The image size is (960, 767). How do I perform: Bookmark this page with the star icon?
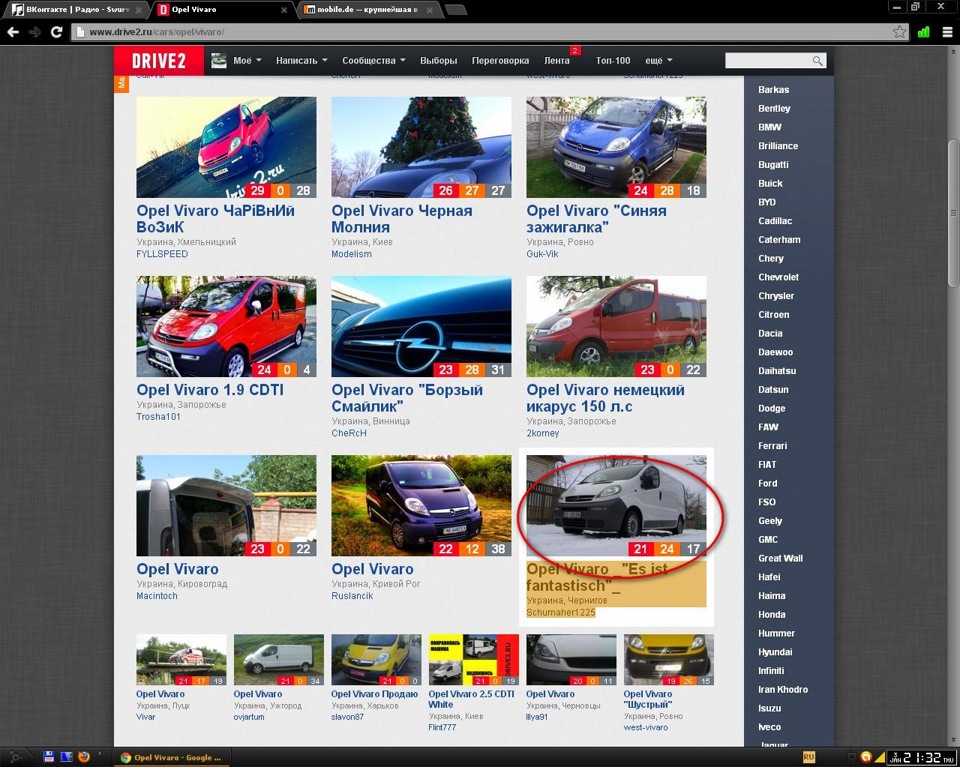899,32
